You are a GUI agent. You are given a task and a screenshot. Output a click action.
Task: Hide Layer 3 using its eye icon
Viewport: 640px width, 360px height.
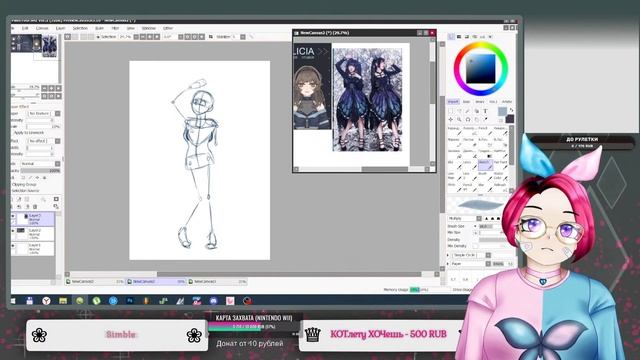(13, 216)
